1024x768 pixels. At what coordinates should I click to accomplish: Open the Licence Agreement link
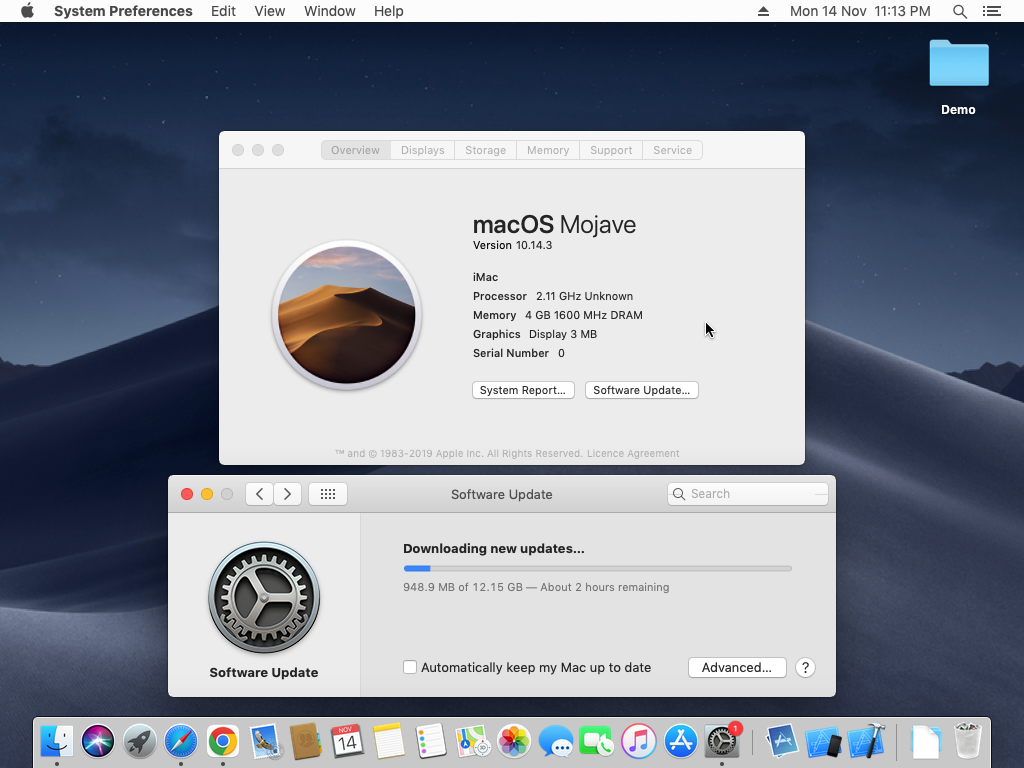(633, 453)
